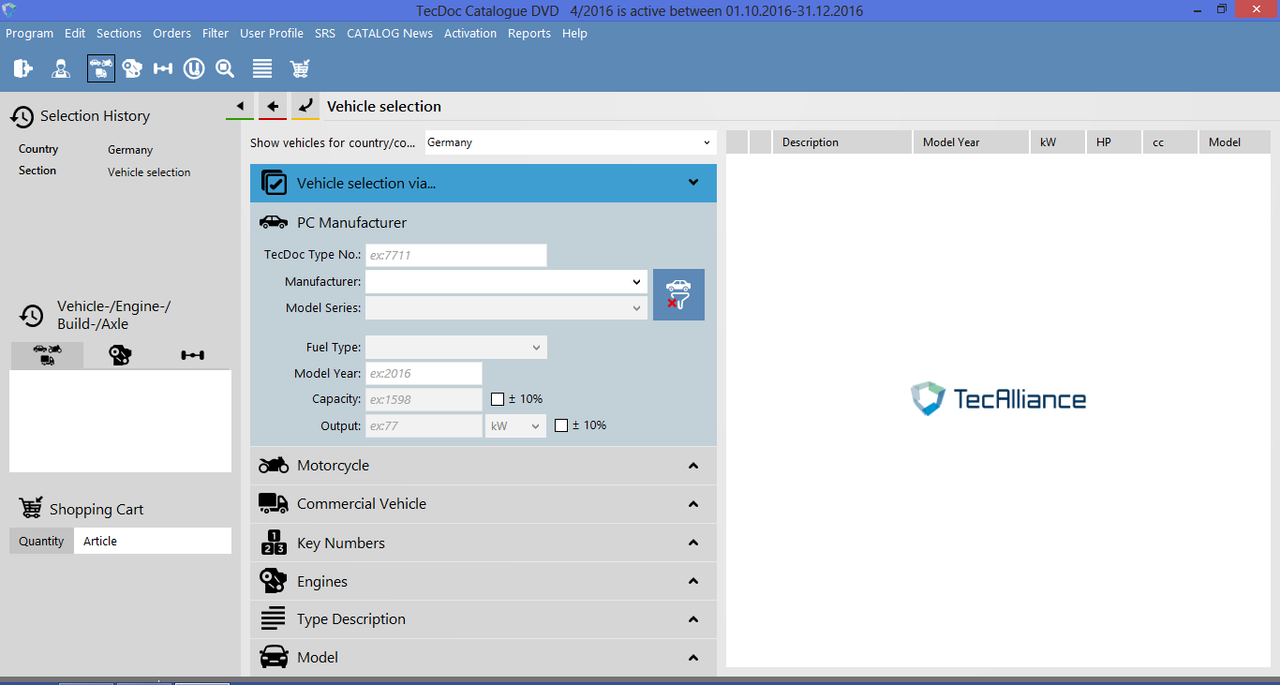Screen dimensions: 1280x685
Task: Expand the Motorcycle section chevron
Action: point(693,465)
